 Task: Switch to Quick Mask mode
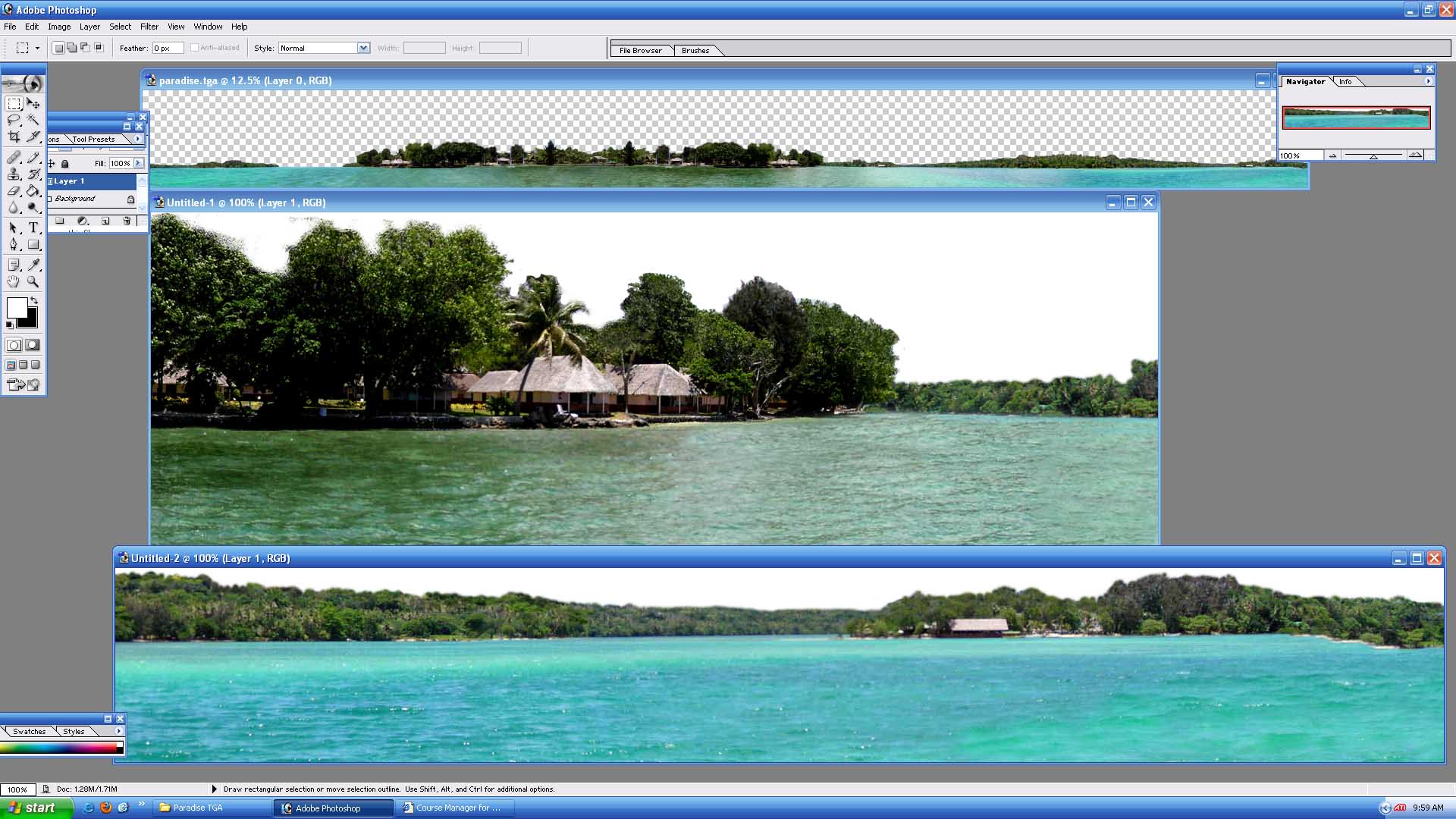click(33, 345)
